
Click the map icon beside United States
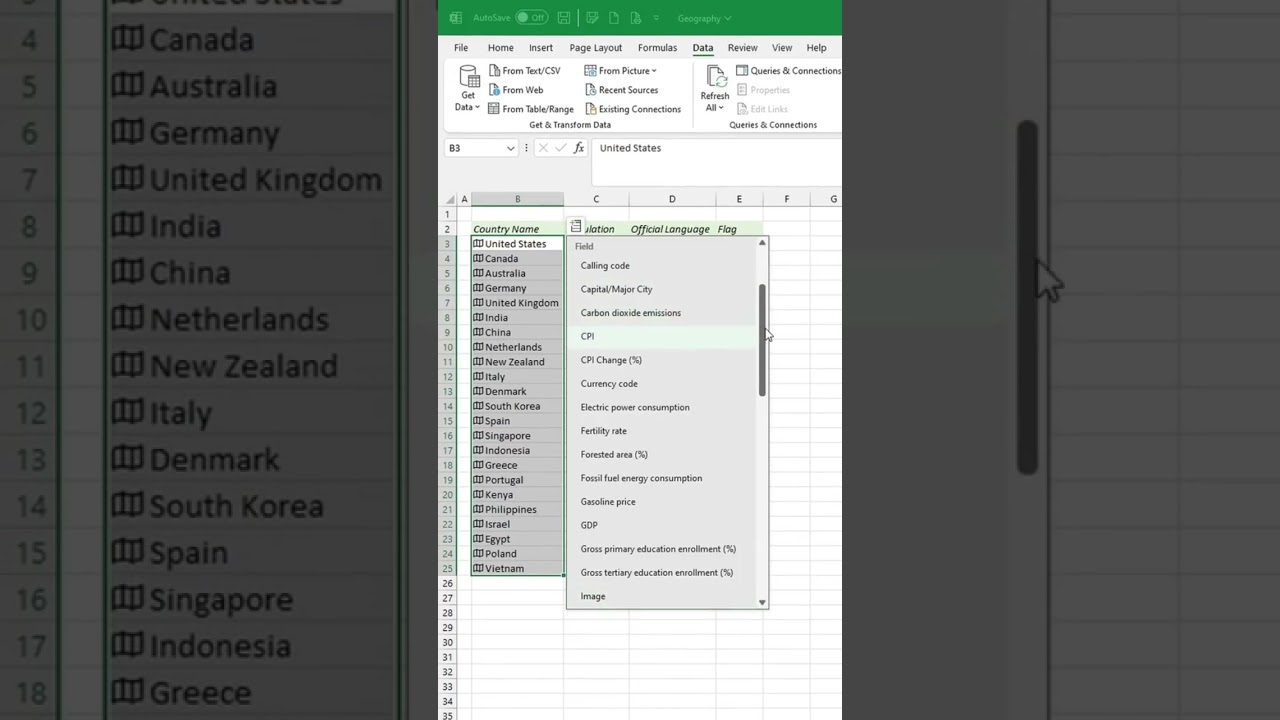pos(479,243)
